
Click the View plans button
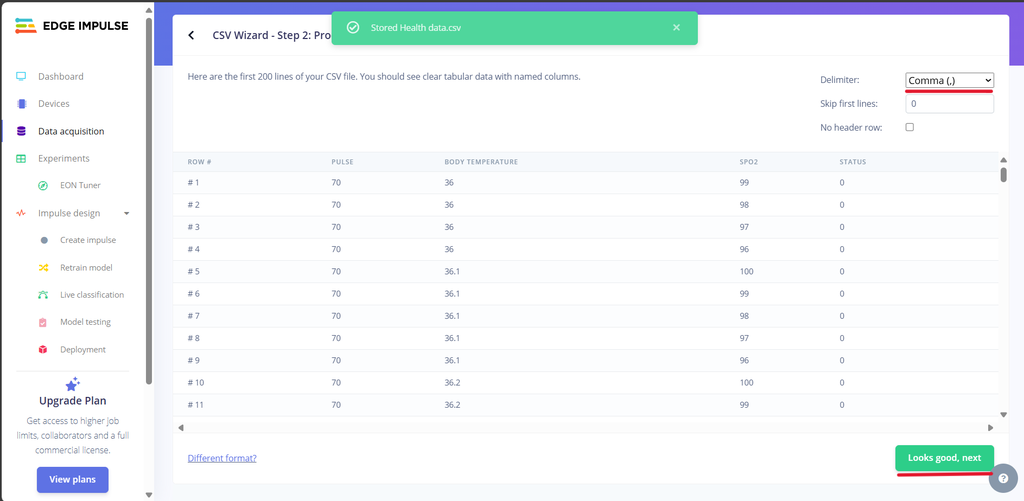point(72,479)
